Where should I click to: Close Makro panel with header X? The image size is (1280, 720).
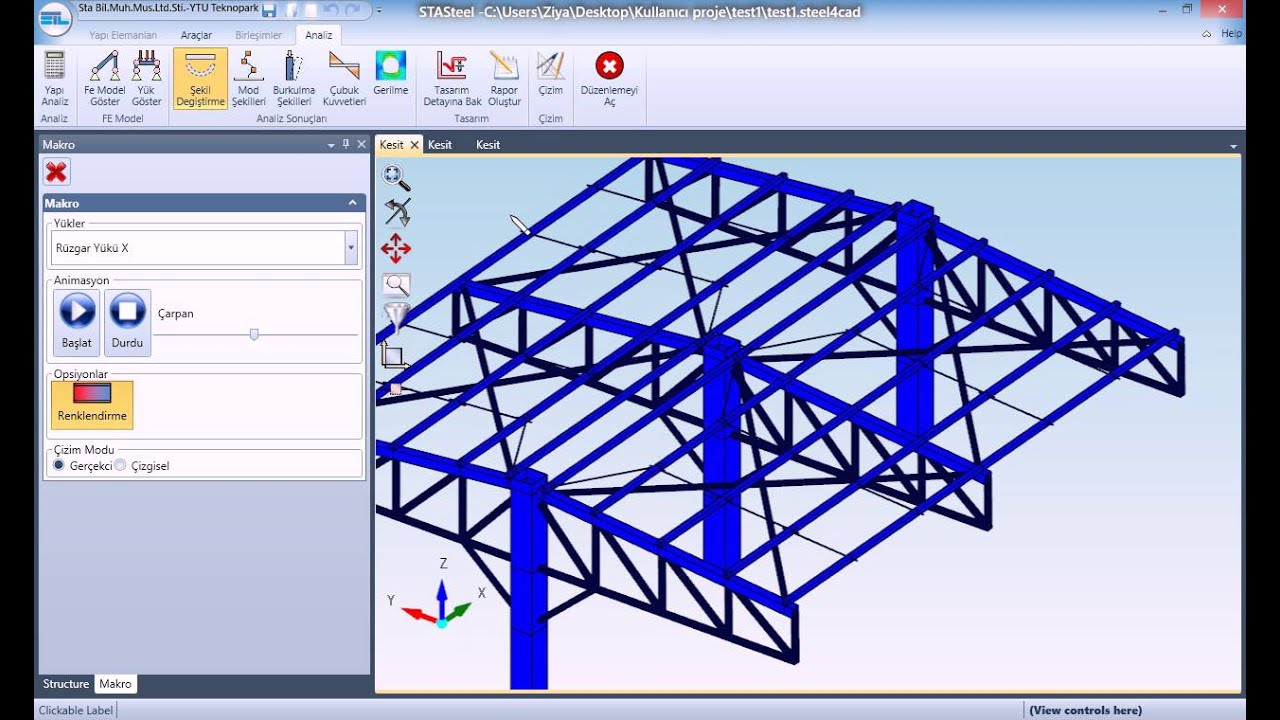coord(361,144)
